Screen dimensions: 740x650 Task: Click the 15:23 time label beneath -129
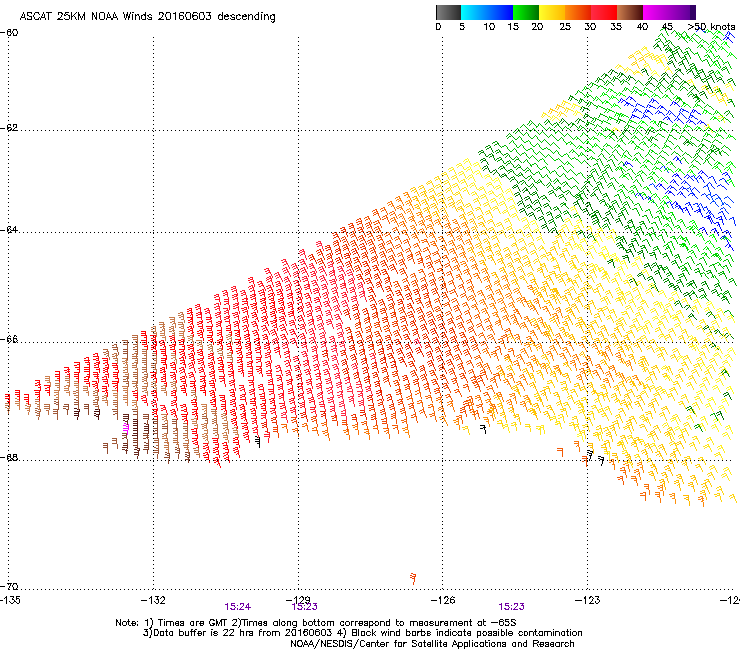304,607
